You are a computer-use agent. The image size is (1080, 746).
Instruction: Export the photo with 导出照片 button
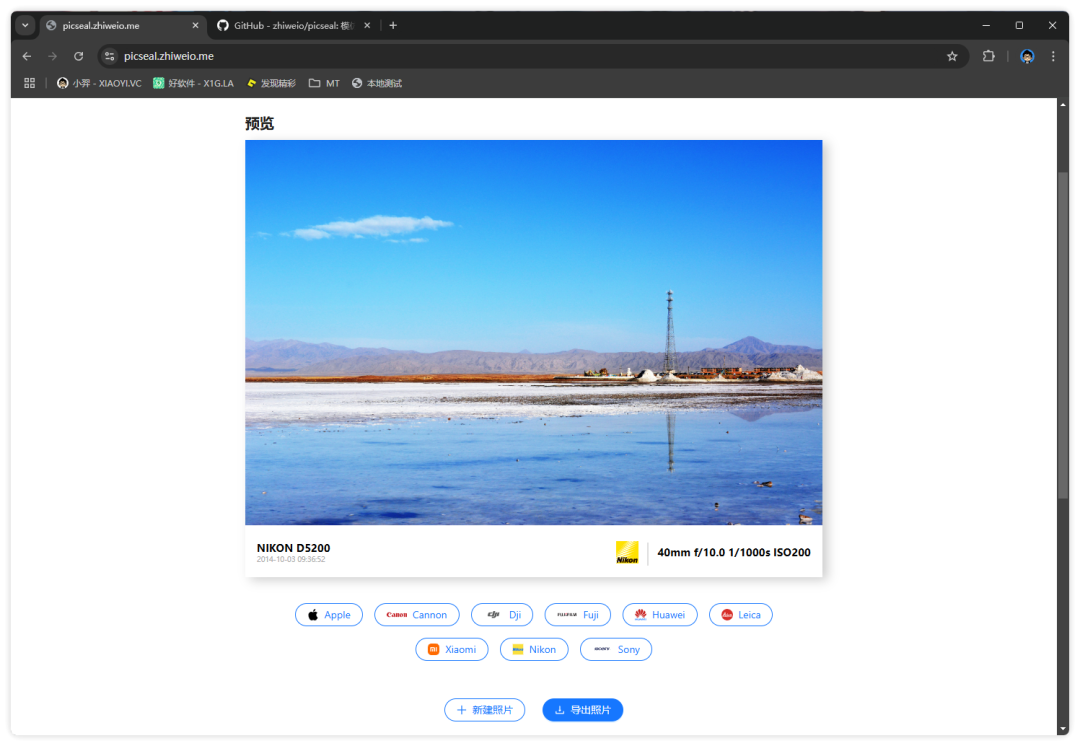pyautogui.click(x=583, y=710)
